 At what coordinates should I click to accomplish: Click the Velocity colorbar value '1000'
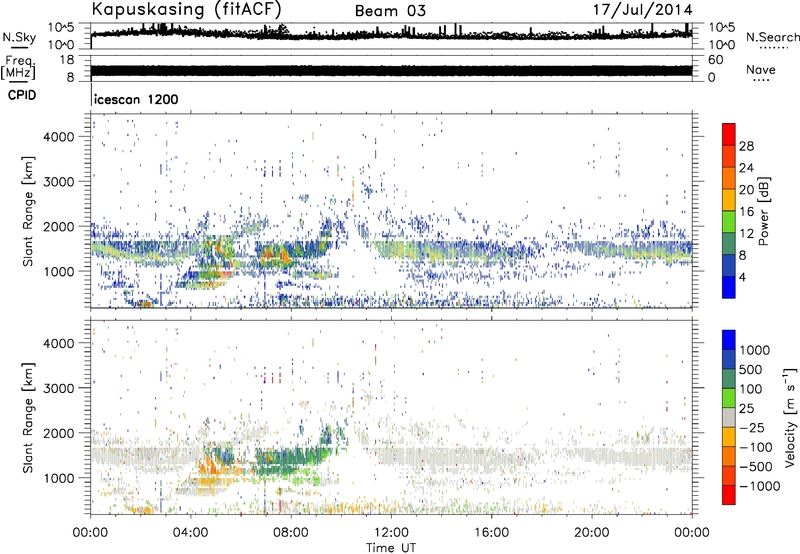(x=755, y=350)
